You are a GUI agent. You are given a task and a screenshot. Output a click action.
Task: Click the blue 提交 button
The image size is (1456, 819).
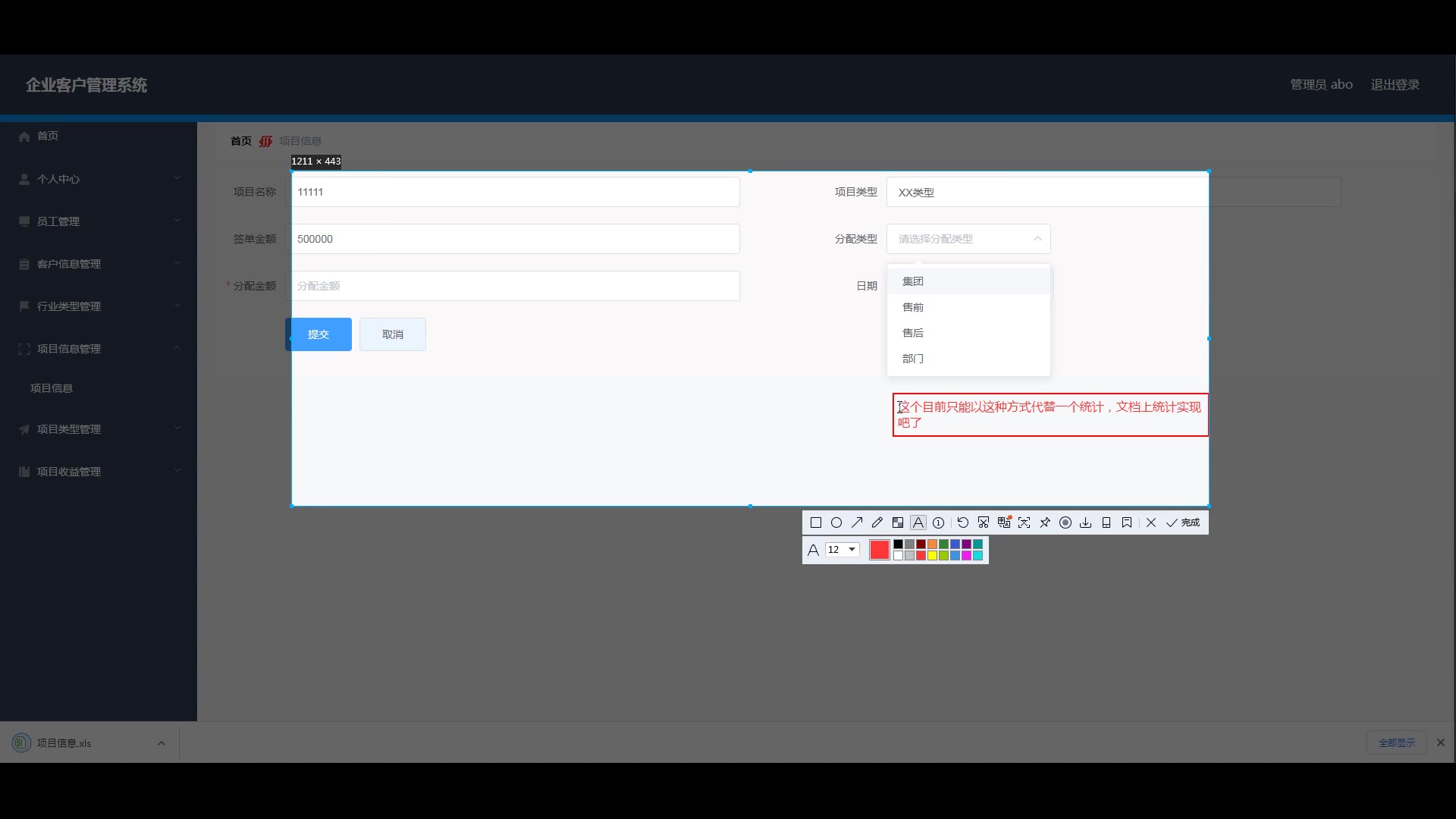pyautogui.click(x=318, y=334)
